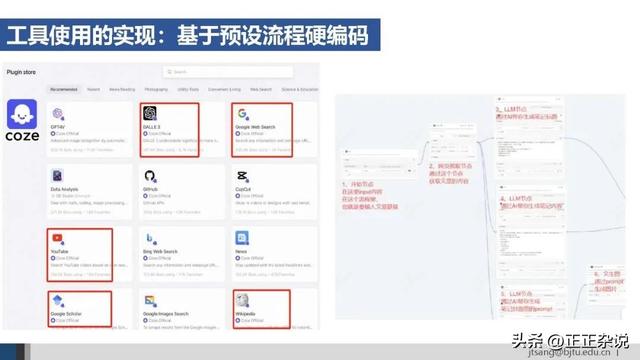Open the 'Bing Web Search' title
Viewport: 640px width, 360px height.
(x=160, y=251)
